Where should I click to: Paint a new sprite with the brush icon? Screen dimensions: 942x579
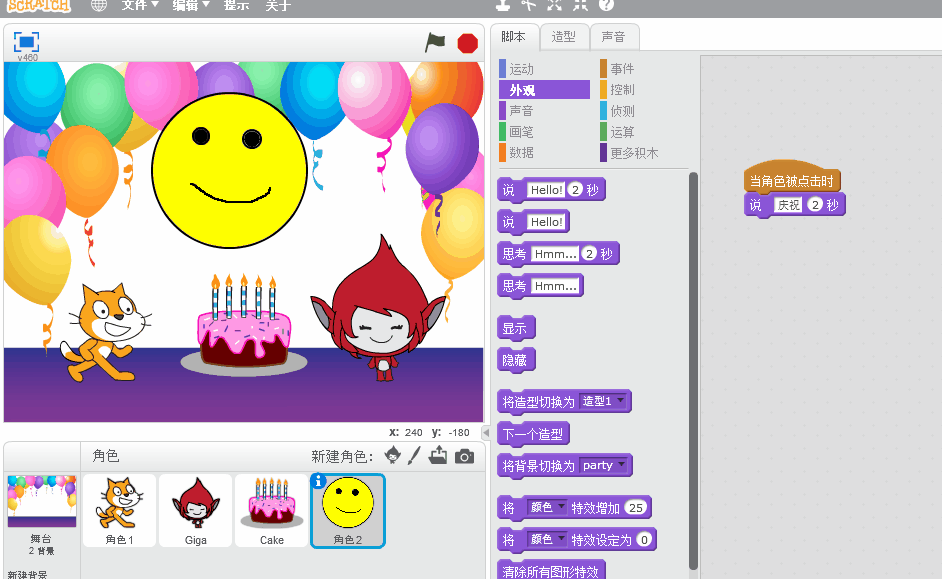(x=414, y=456)
